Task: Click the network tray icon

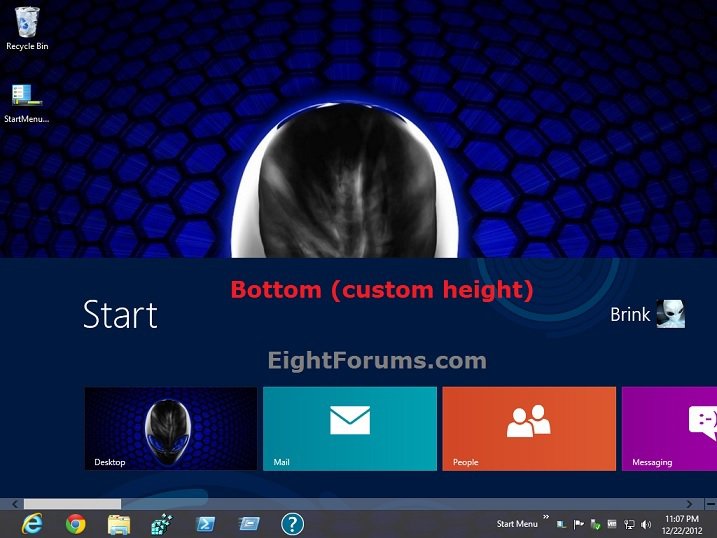Action: [630, 525]
